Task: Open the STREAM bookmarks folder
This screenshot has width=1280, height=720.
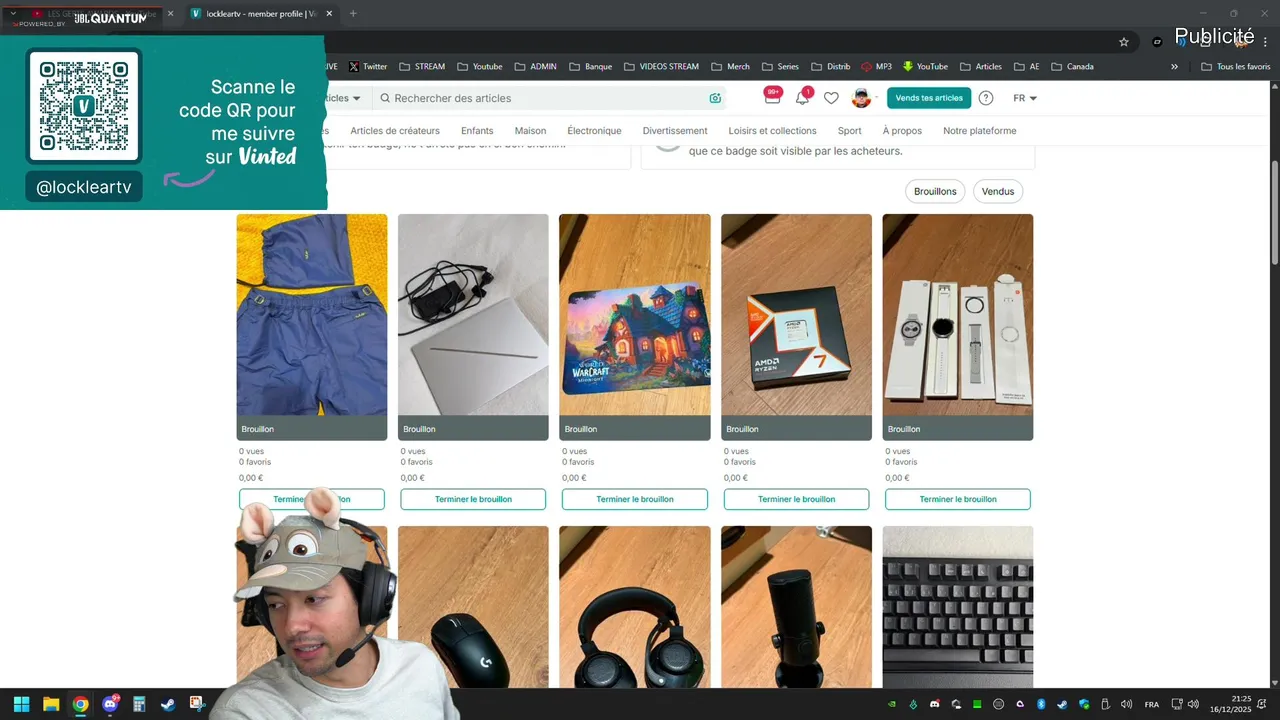Action: click(422, 67)
